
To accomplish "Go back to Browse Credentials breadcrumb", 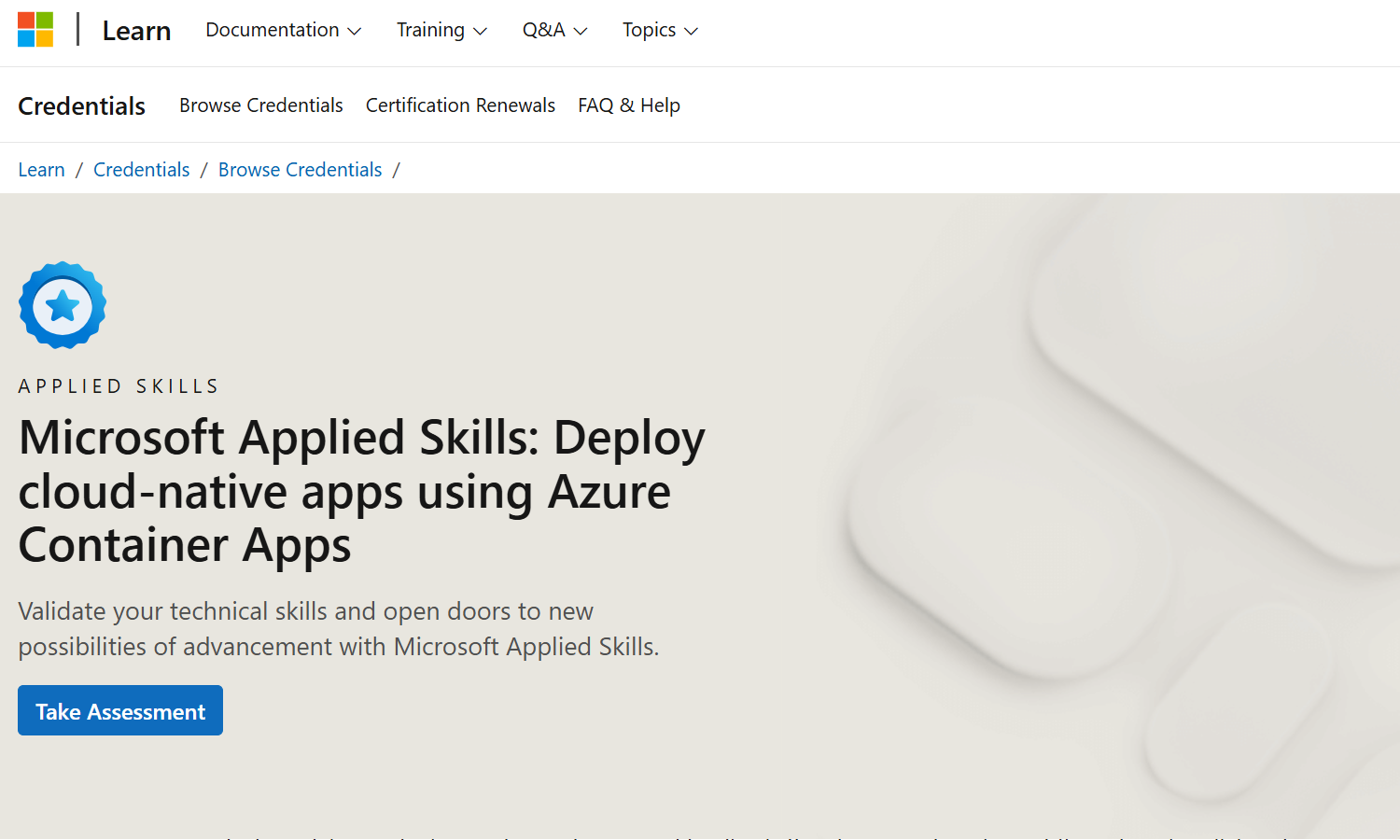I will click(x=300, y=170).
